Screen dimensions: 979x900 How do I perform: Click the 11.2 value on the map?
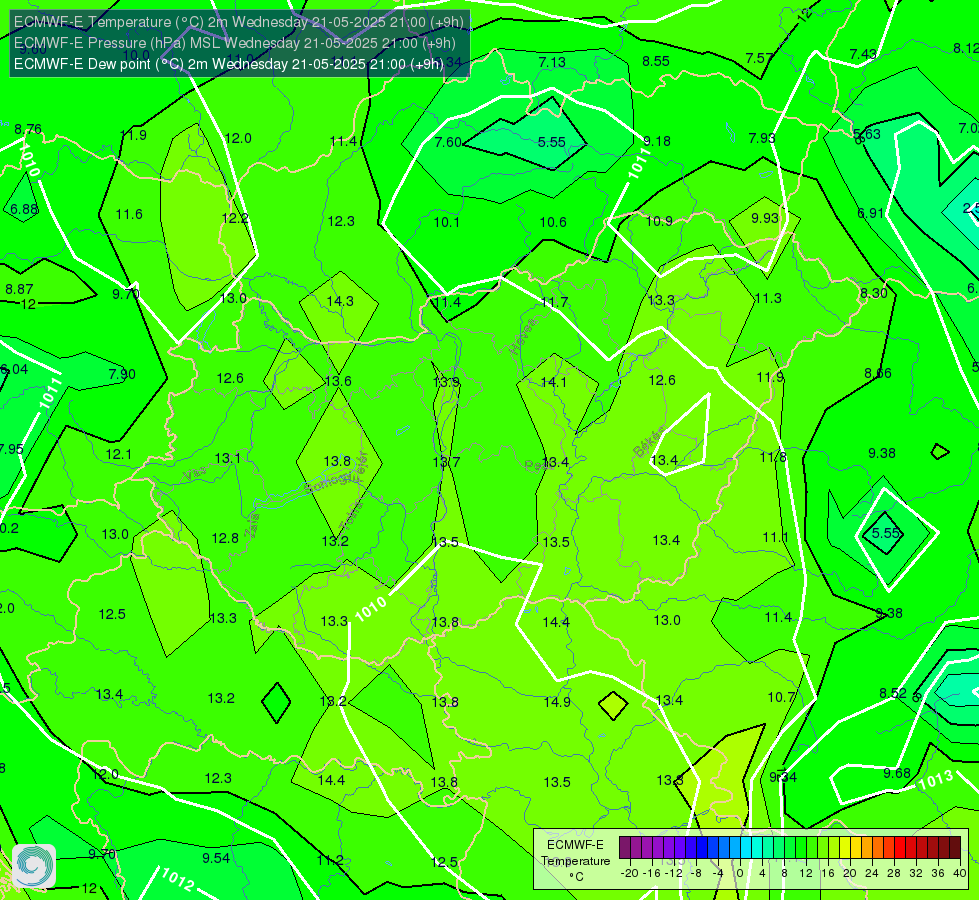330,861
